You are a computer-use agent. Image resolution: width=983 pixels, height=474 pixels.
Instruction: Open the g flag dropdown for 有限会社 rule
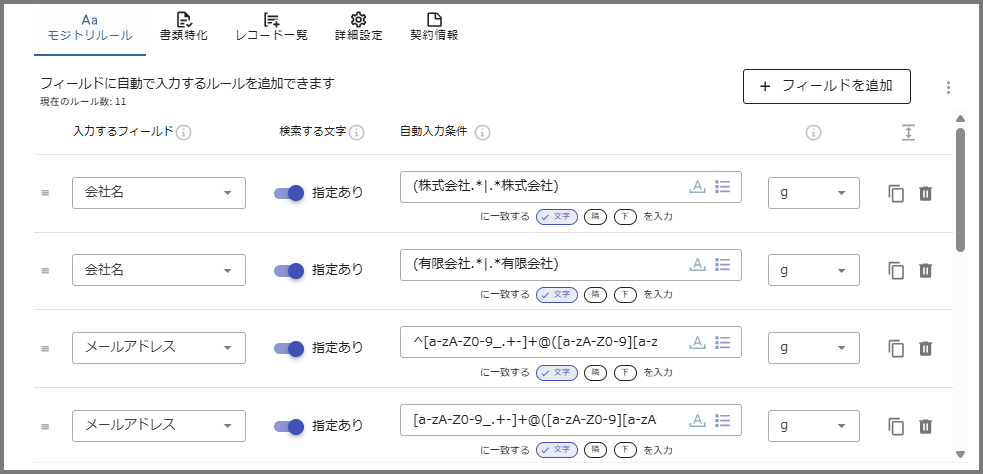813,270
